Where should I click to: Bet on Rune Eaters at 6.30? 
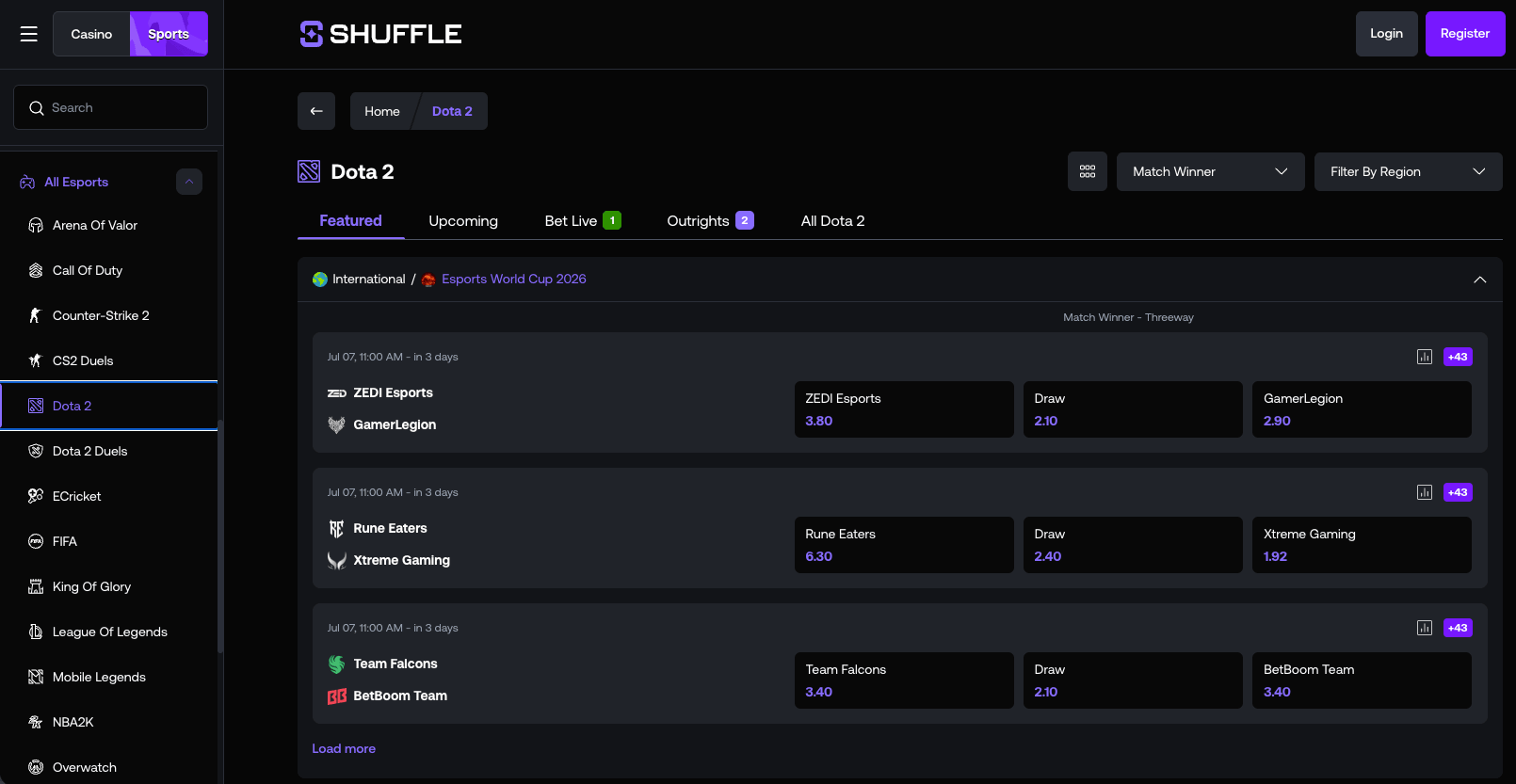coord(904,545)
